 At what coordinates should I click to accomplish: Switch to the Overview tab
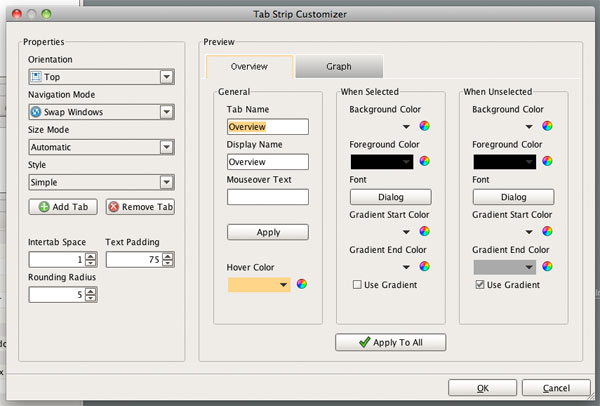tap(249, 67)
